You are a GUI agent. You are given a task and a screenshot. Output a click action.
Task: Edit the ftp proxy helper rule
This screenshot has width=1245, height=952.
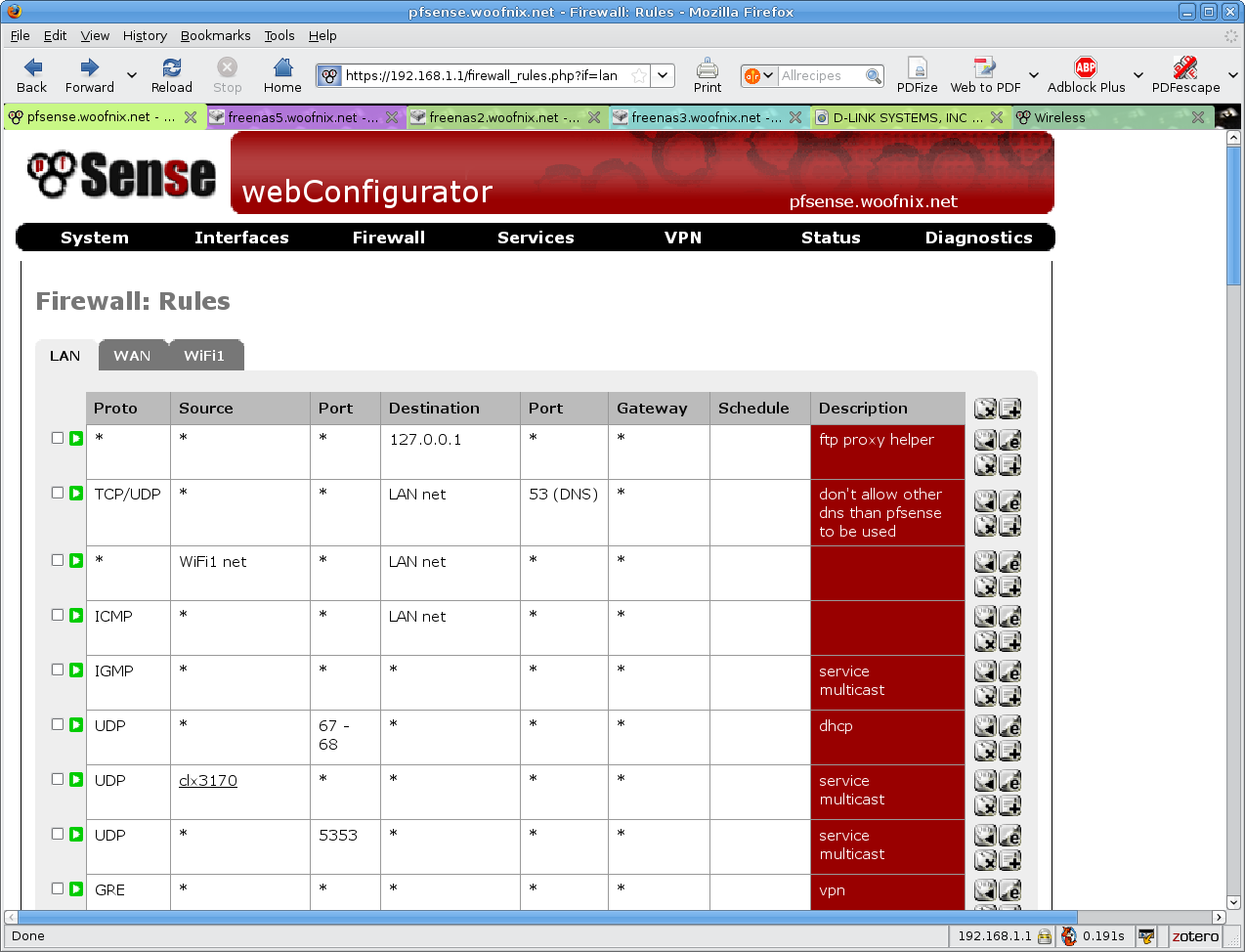tap(1009, 441)
